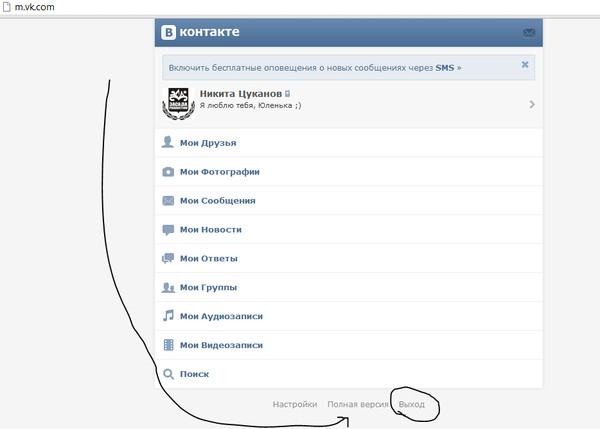Image resolution: width=600 pixels, height=429 pixels.
Task: Click the camera icon of Мои Фотографии
Action: tap(168, 172)
